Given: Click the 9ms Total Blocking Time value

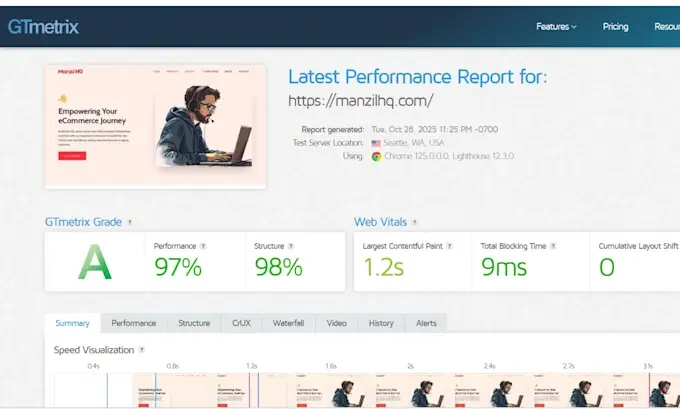Looking at the screenshot, I should pyautogui.click(x=504, y=267).
